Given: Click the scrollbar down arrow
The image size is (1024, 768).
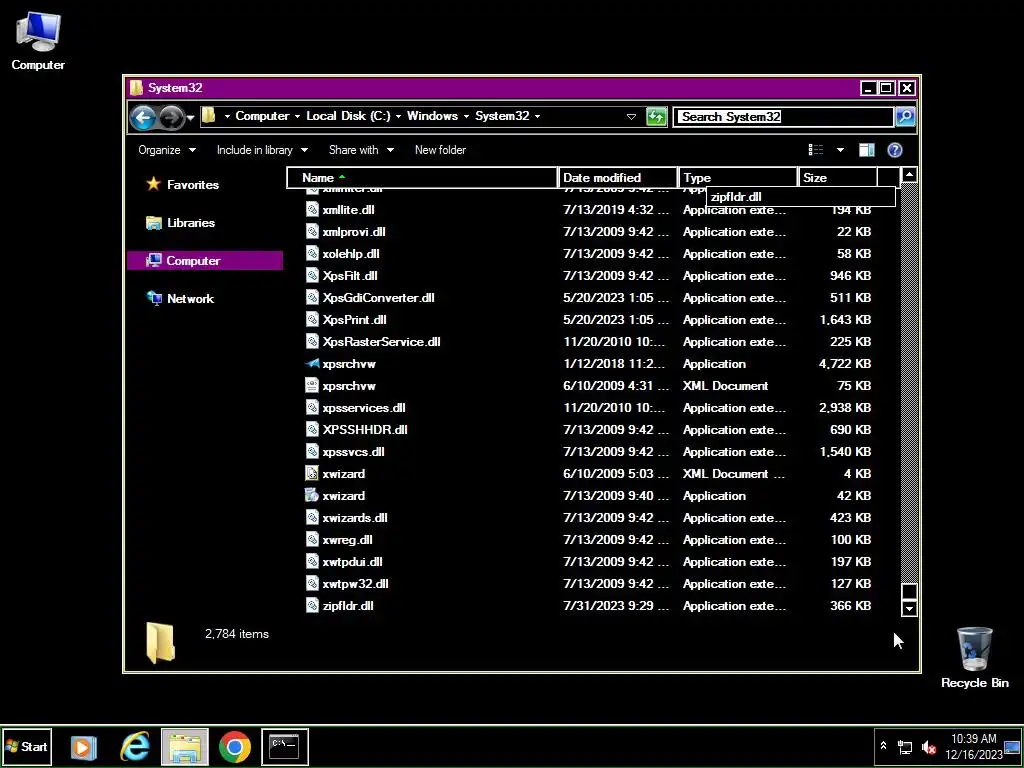Looking at the screenshot, I should tap(909, 609).
